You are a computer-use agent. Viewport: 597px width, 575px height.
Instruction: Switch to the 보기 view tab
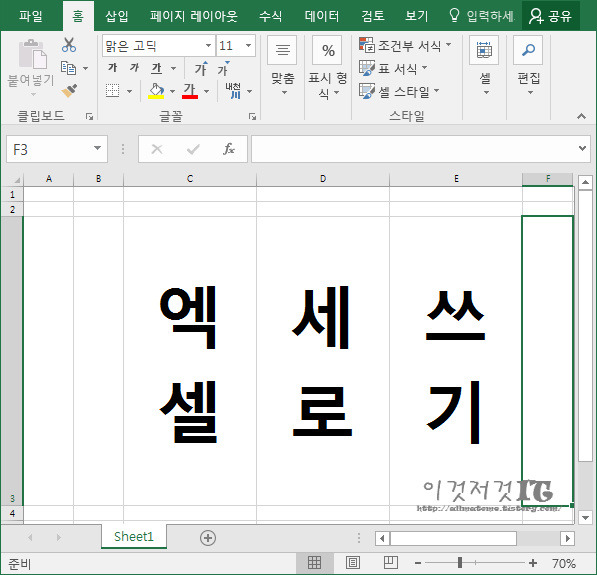click(x=417, y=16)
